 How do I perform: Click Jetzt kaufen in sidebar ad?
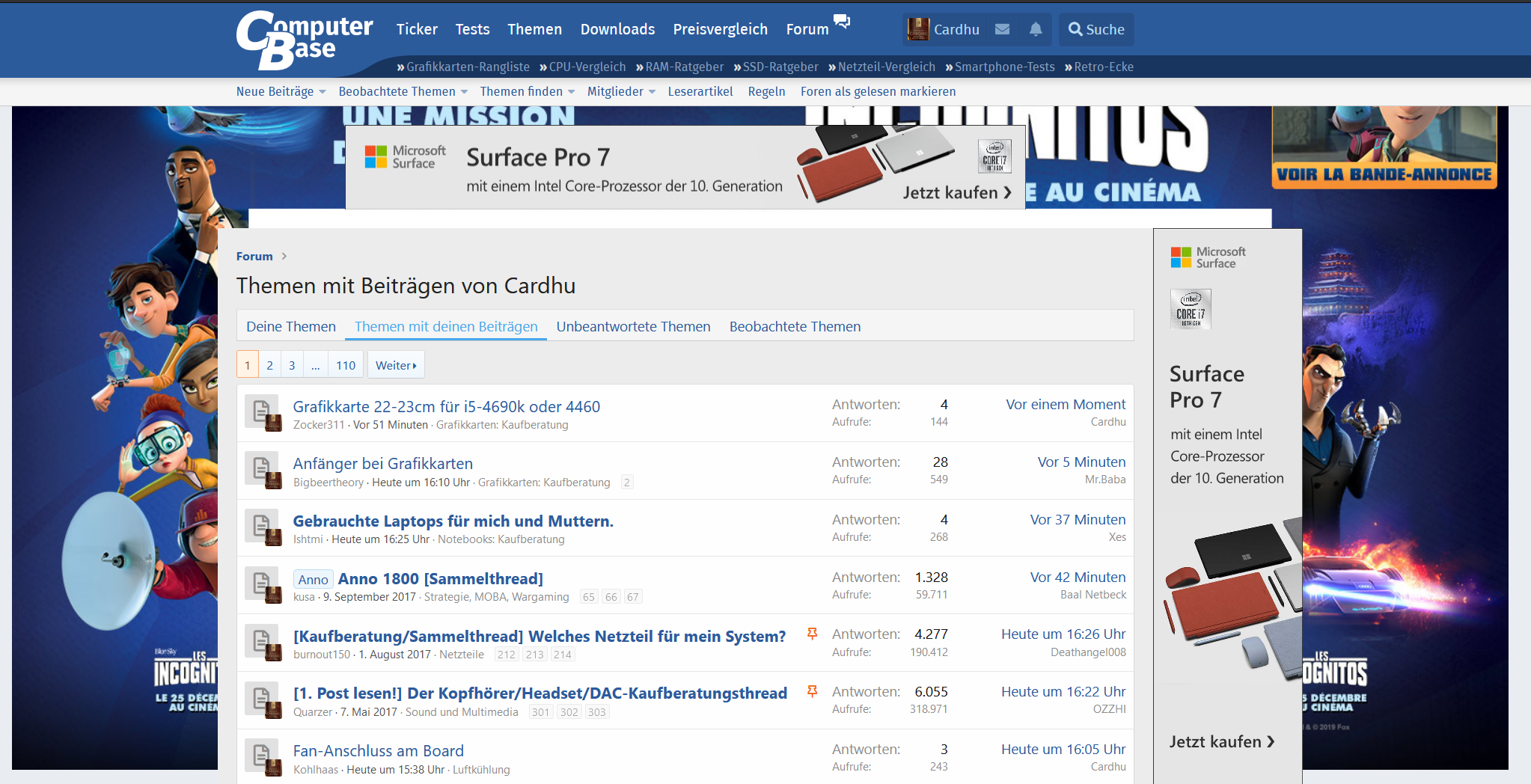point(1223,741)
